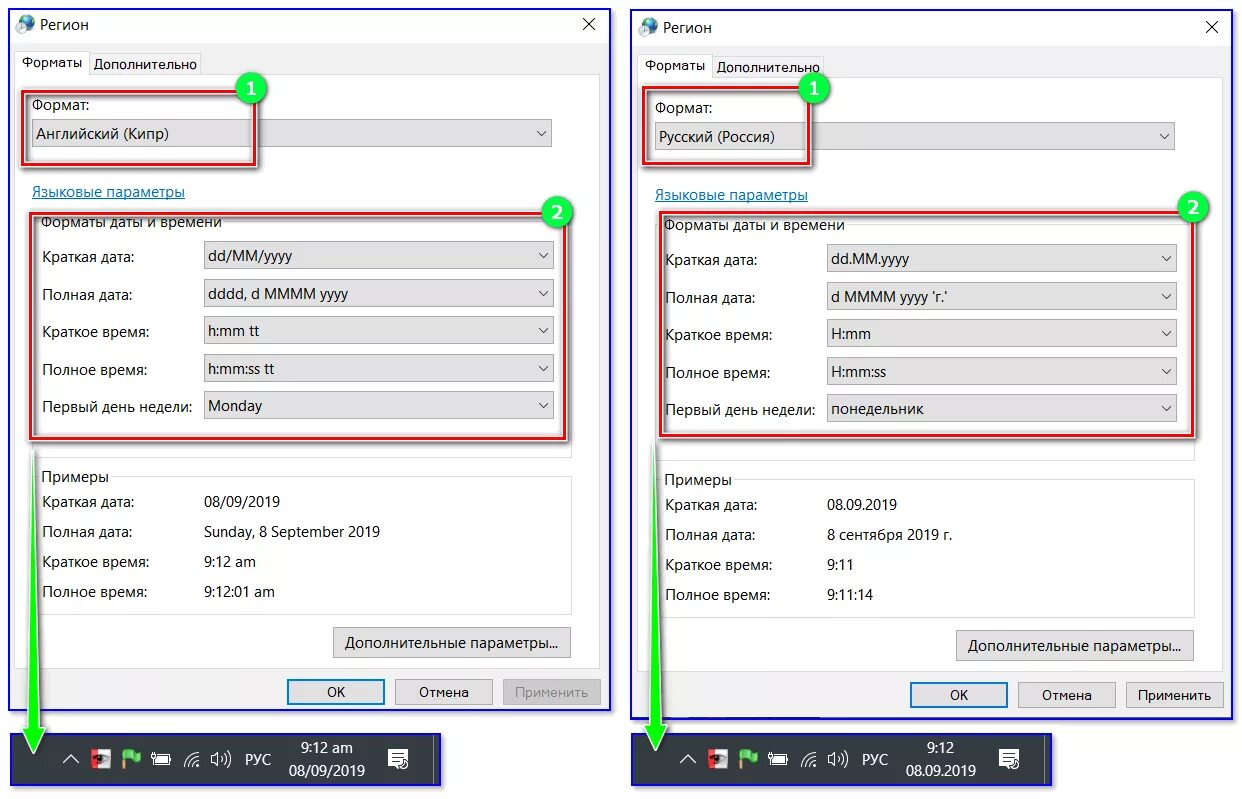Click globe icon in left Регион title bar
Viewport: 1242px width, 799px height.
[26, 24]
